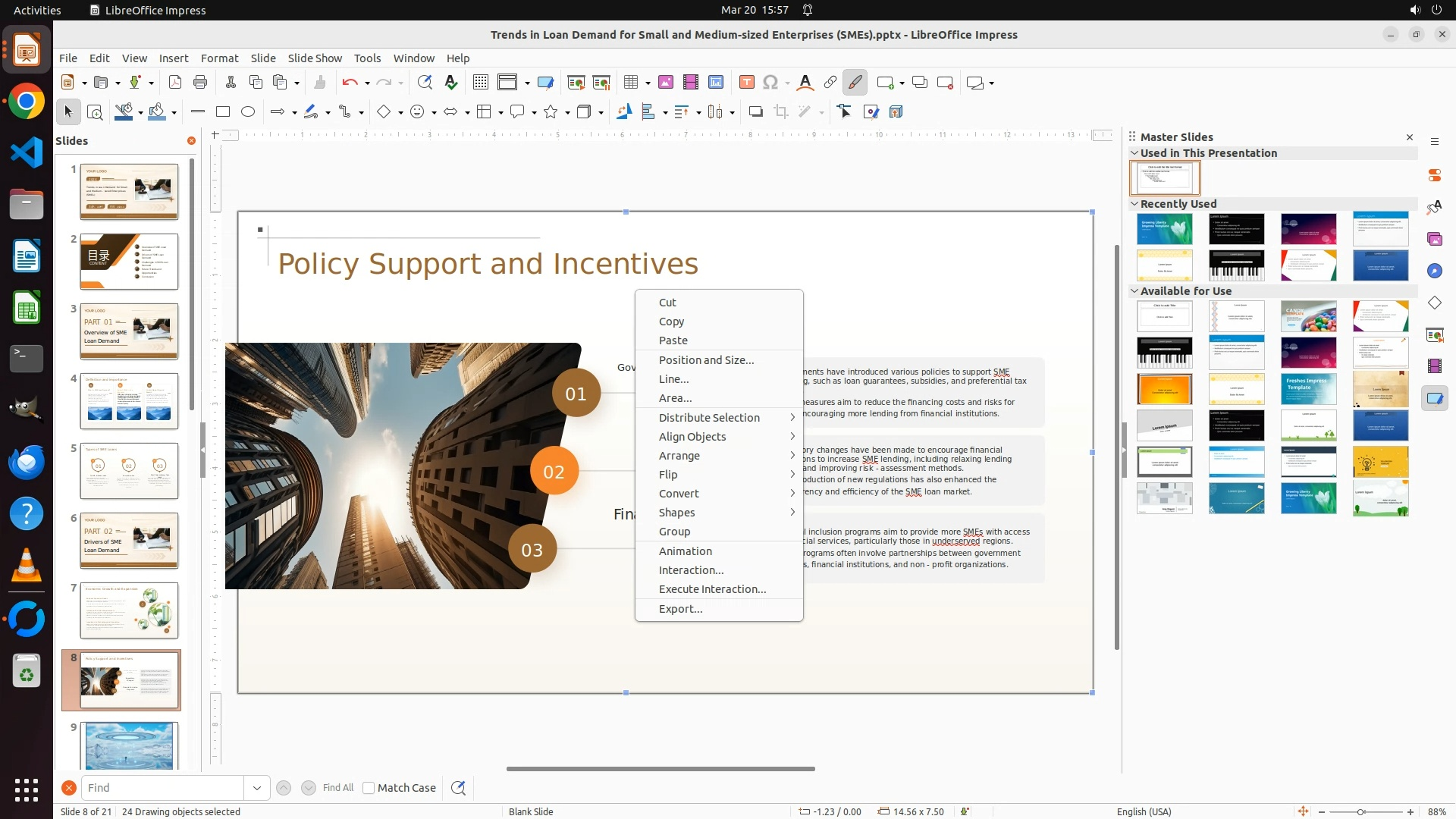Choose Position and Size from context menu

click(x=706, y=360)
